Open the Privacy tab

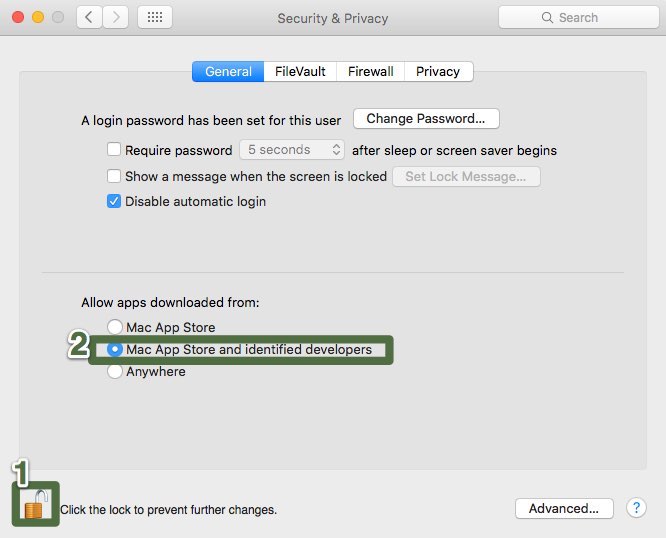(x=438, y=71)
